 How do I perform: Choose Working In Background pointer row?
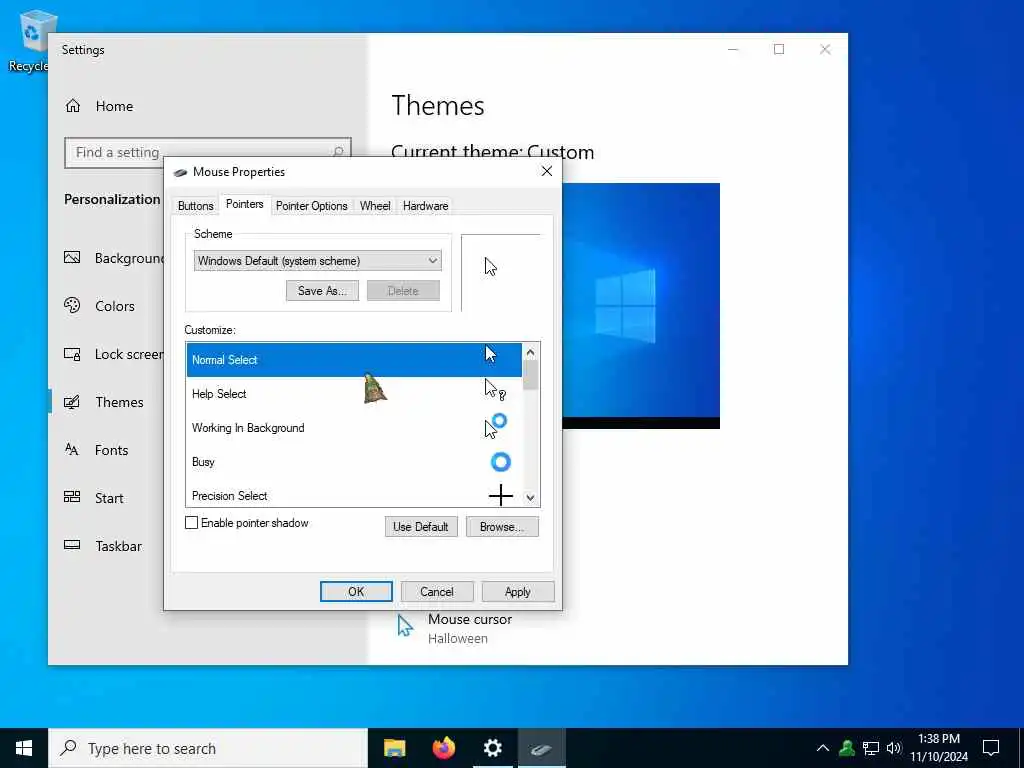click(x=354, y=428)
